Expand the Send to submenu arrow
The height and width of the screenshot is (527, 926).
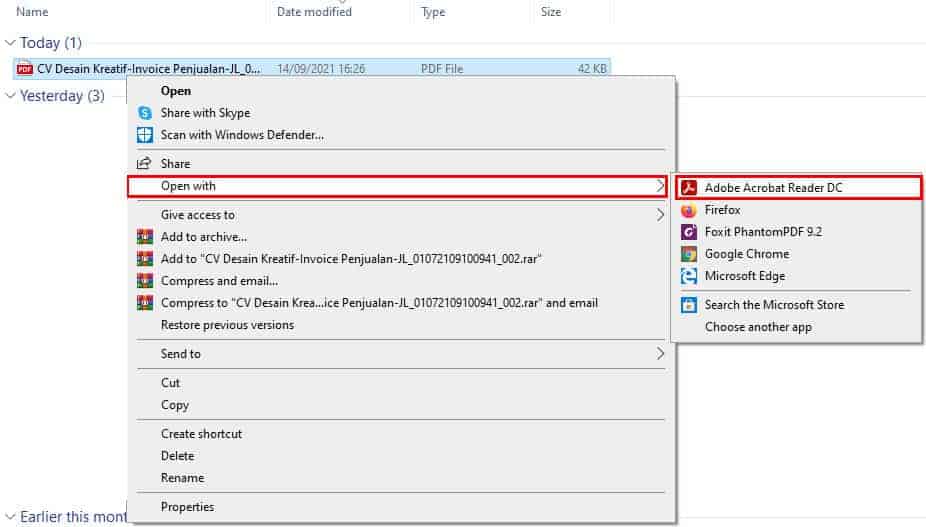tap(660, 354)
